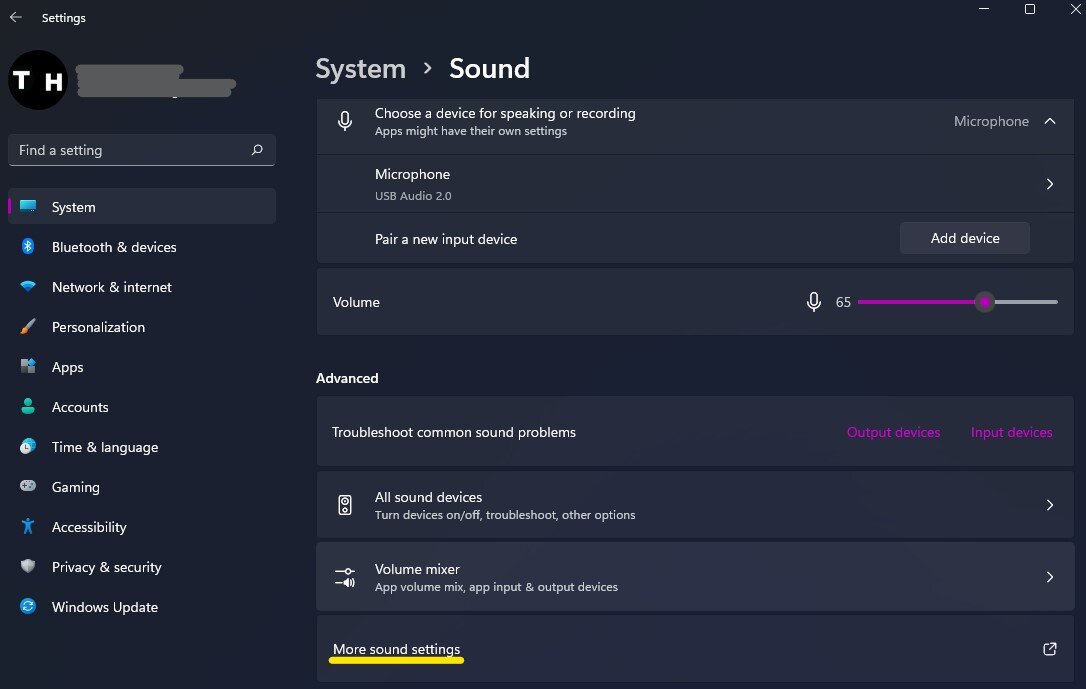The height and width of the screenshot is (689, 1086).
Task: Click the search magnifier icon
Action: click(257, 150)
